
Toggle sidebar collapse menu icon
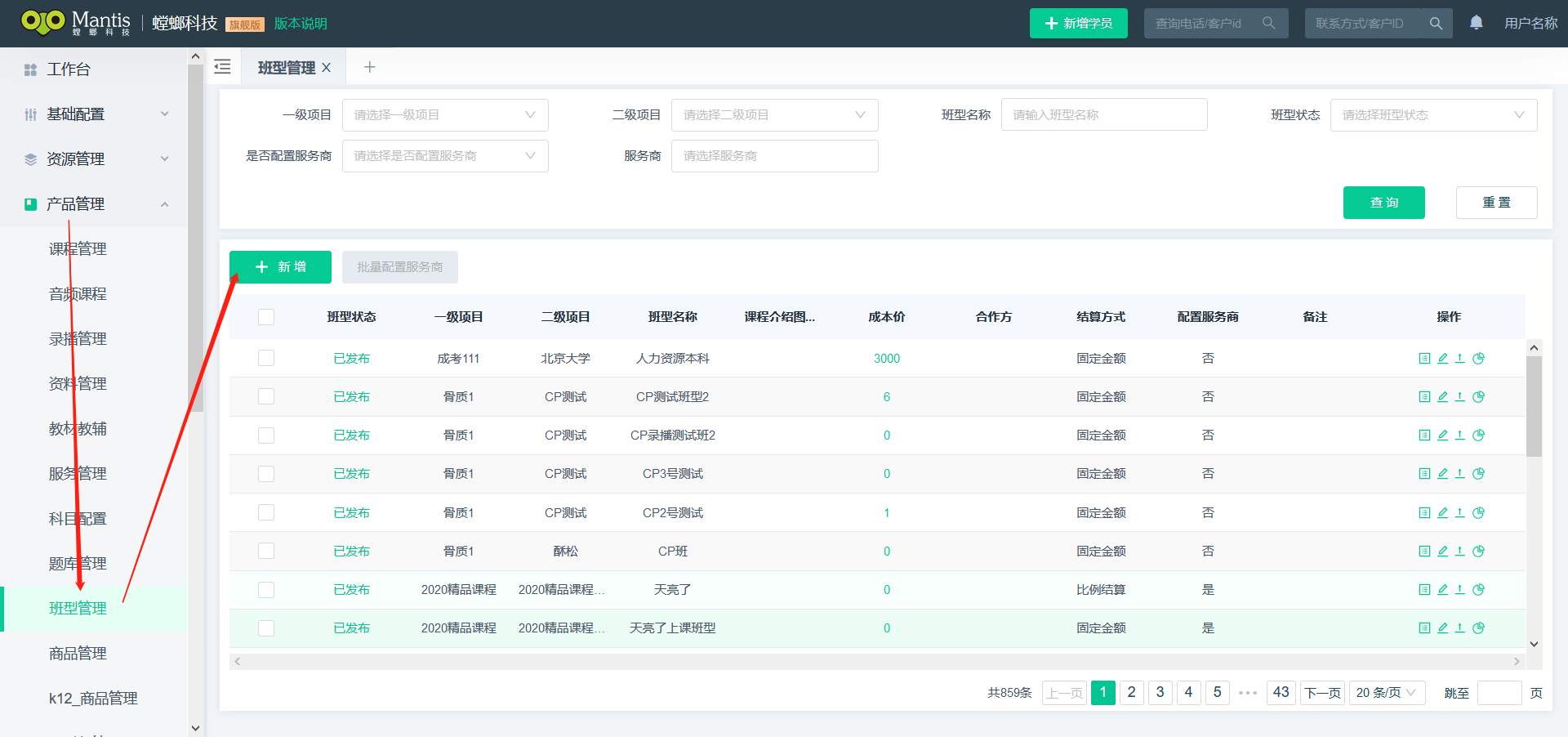click(222, 67)
